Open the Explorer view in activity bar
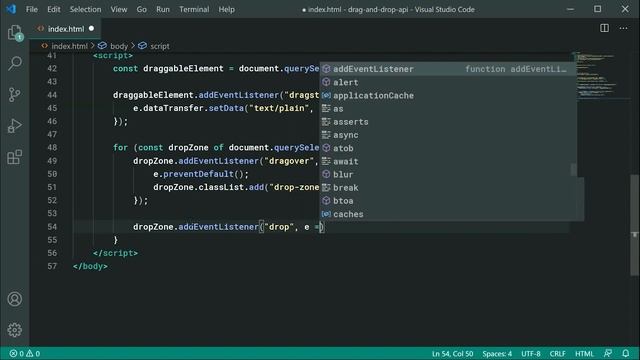Viewport: 640px width, 360px height. click(x=15, y=33)
